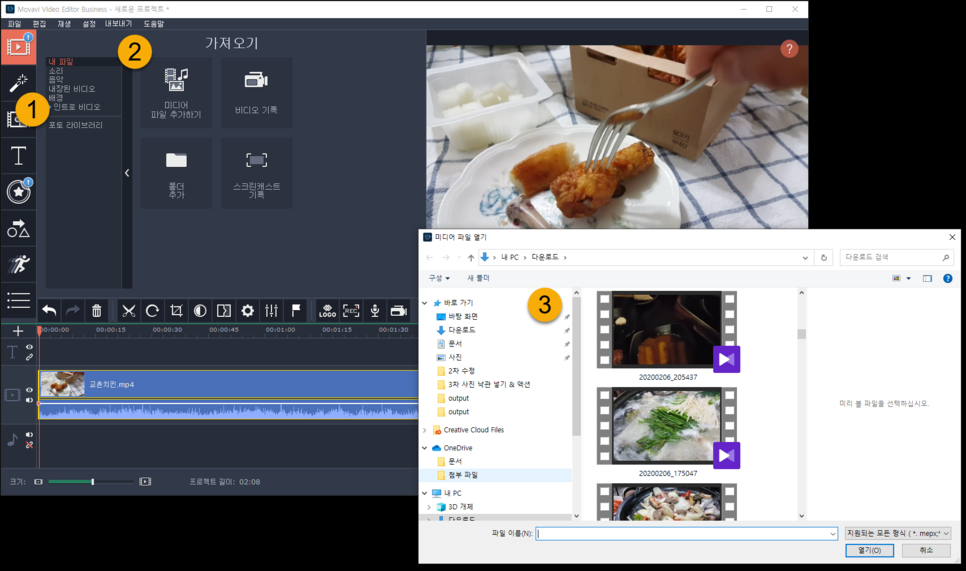Open the 파일 menu
The width and height of the screenshot is (966, 571).
(x=14, y=23)
